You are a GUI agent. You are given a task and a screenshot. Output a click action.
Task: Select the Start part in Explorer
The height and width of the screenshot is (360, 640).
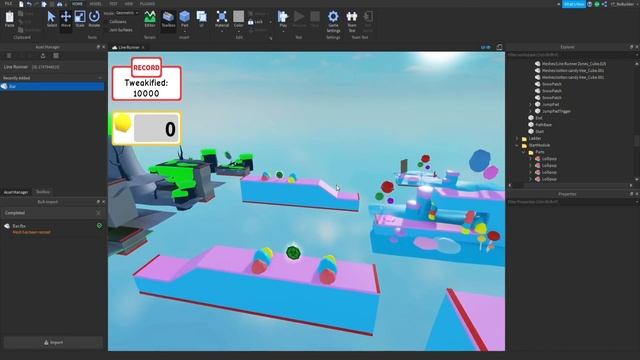(540, 131)
